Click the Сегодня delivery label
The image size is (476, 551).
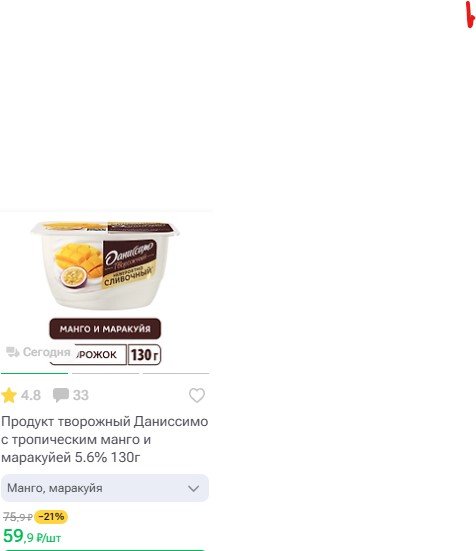[x=47, y=352]
